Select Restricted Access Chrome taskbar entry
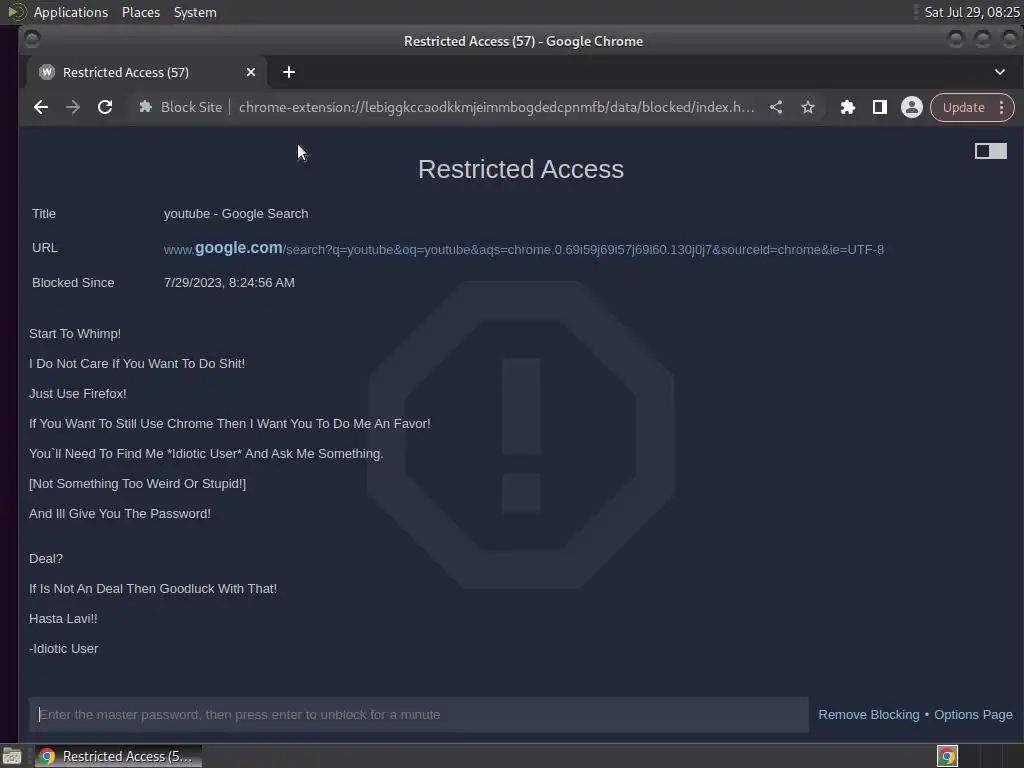 pos(118,756)
